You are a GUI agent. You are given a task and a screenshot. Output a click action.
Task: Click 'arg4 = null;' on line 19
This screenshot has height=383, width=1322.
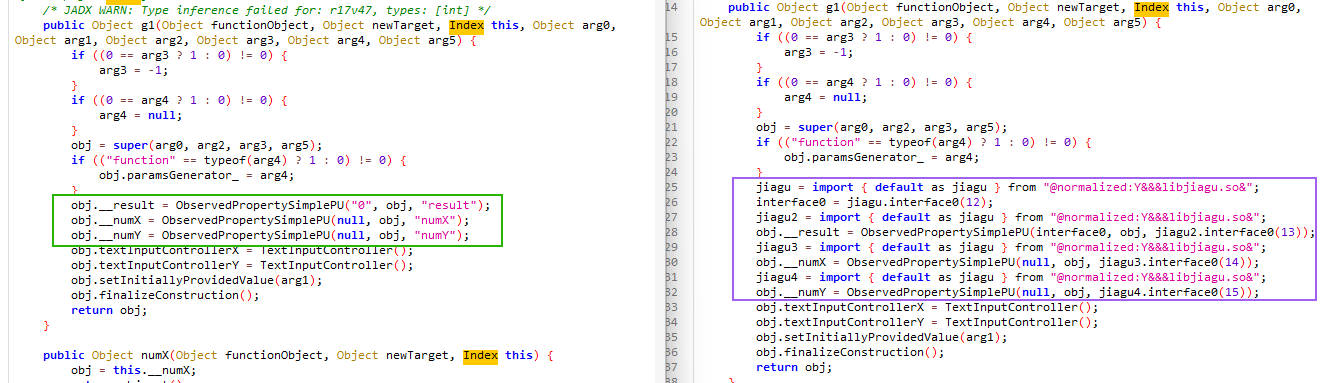tap(826, 97)
